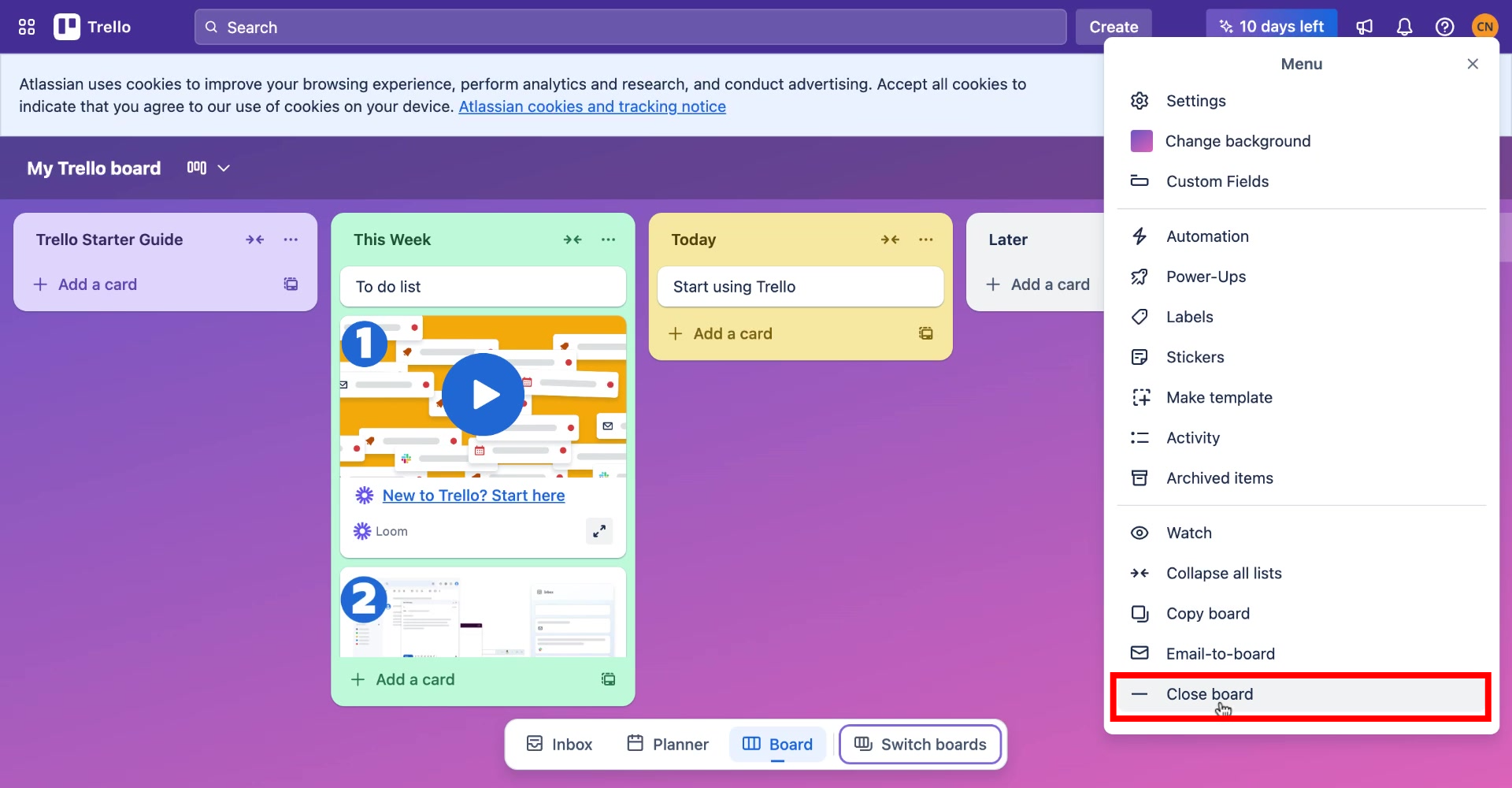Screen dimensions: 1512x788
Task: Open the Atlassian cookies and tracking notice link
Action: pyautogui.click(x=592, y=106)
